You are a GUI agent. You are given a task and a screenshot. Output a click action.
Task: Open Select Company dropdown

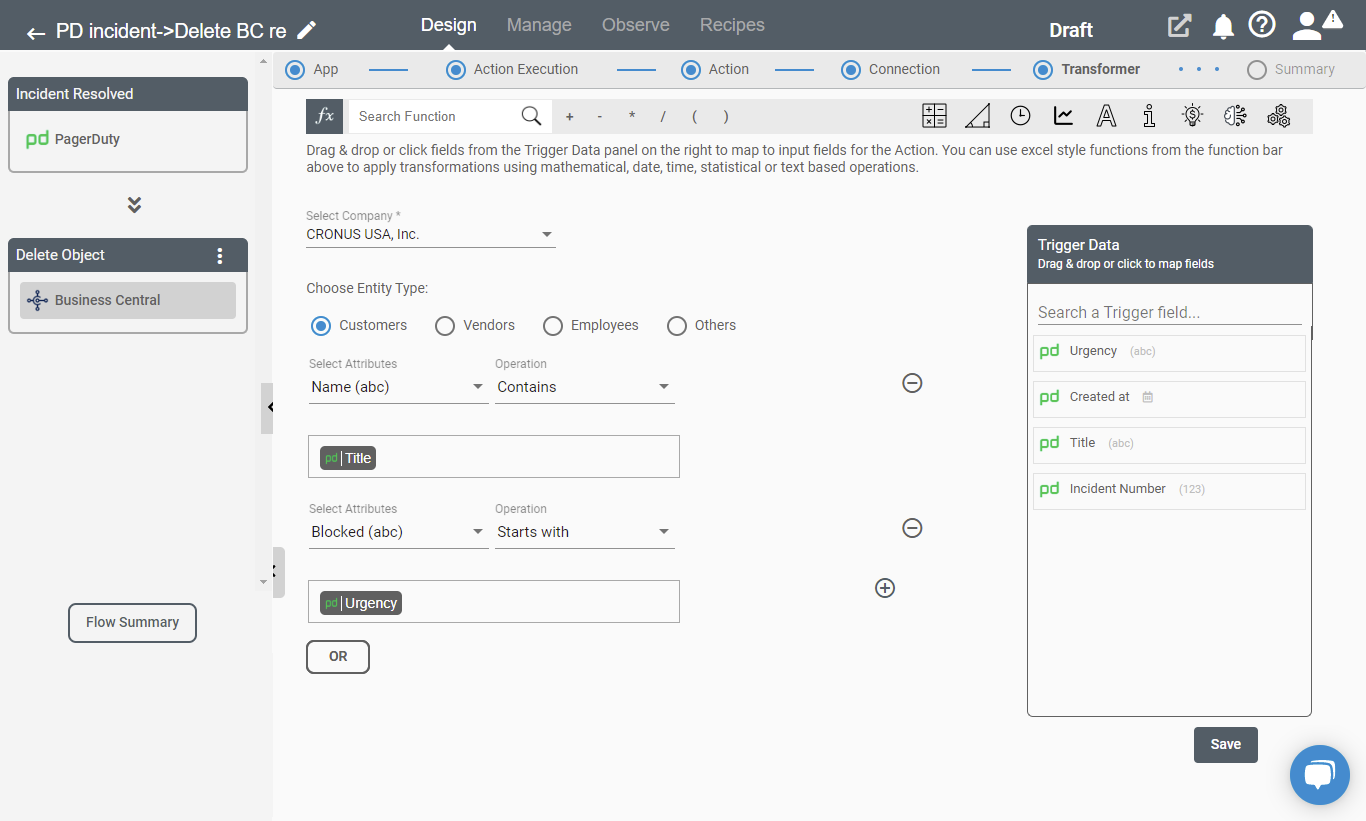[430, 234]
